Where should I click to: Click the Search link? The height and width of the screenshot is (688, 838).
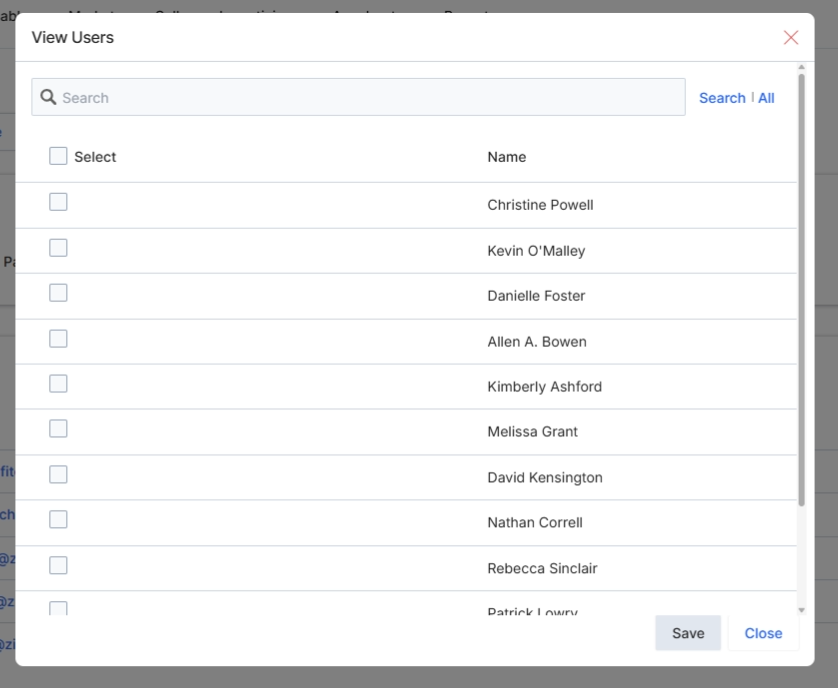coord(722,98)
